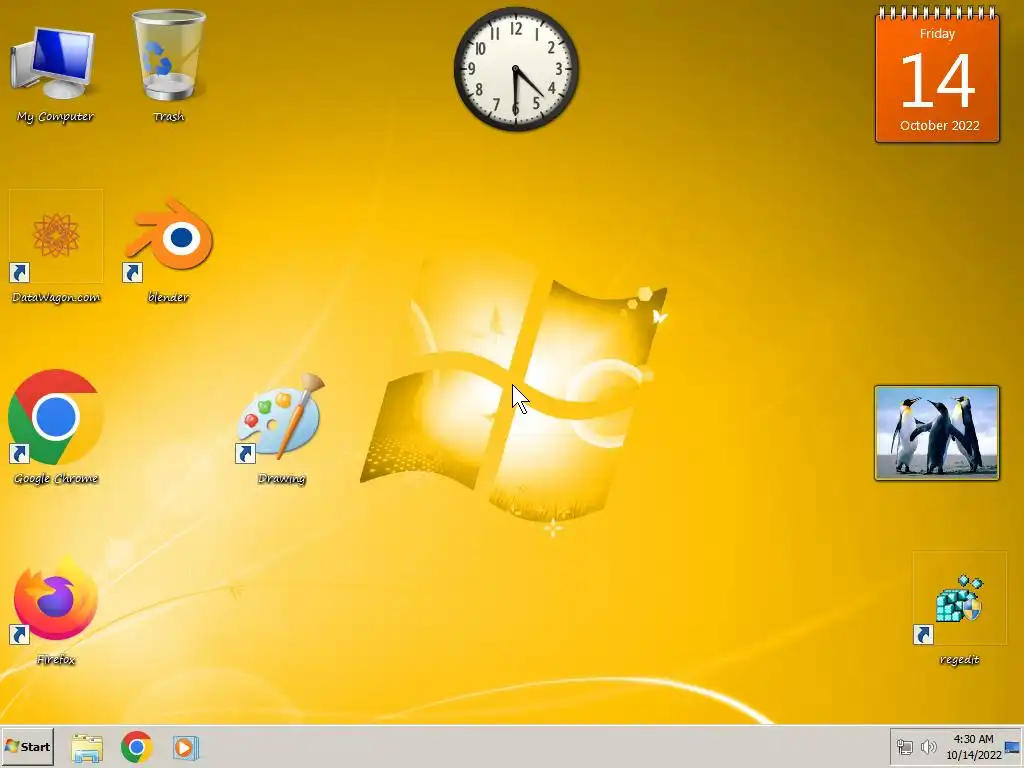Click the "Firefox" label text
This screenshot has width=1024, height=768.
point(56,660)
